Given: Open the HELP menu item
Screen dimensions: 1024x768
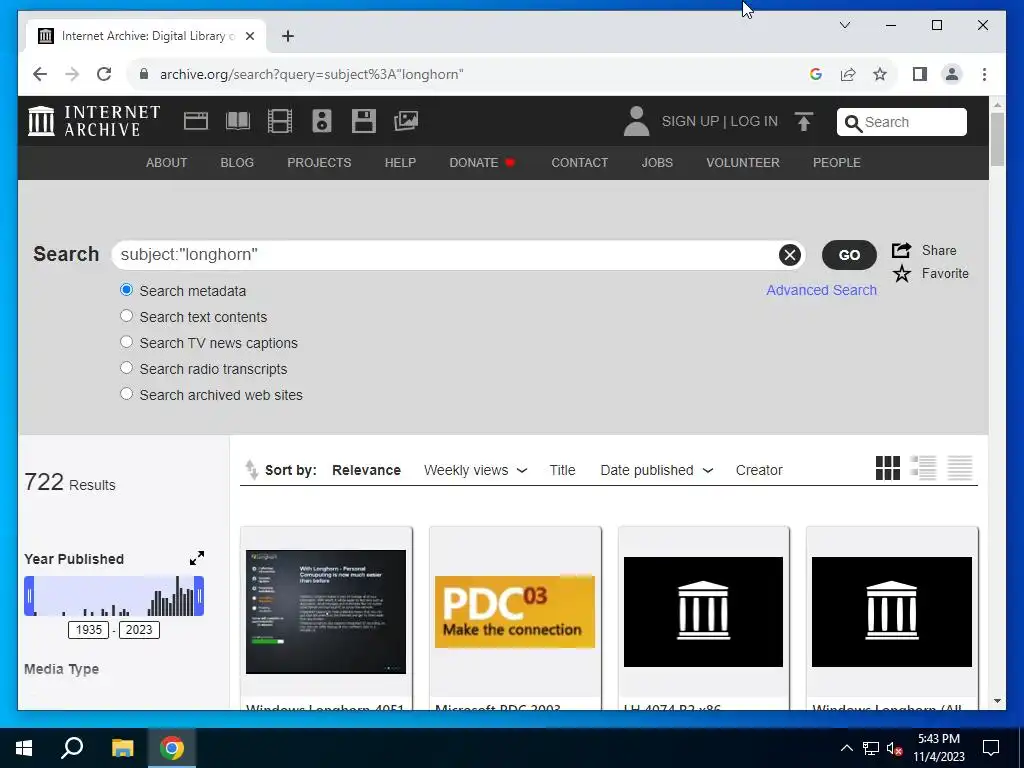Looking at the screenshot, I should tap(400, 163).
